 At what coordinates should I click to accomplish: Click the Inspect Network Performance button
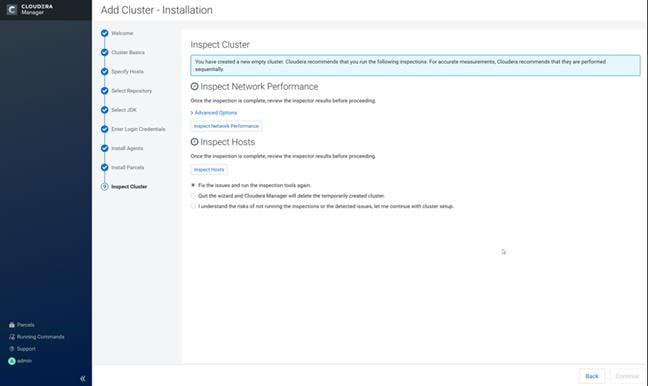[x=226, y=126]
